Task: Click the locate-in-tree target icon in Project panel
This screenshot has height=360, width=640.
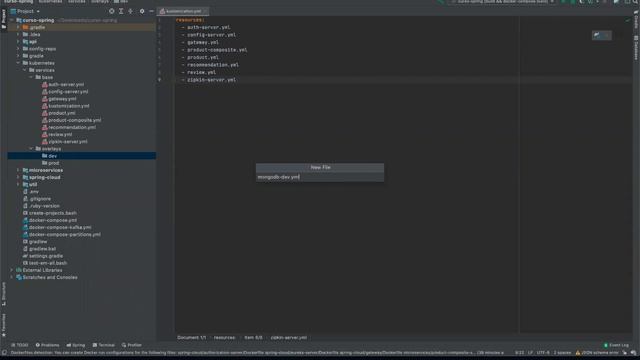Action: tap(111, 11)
